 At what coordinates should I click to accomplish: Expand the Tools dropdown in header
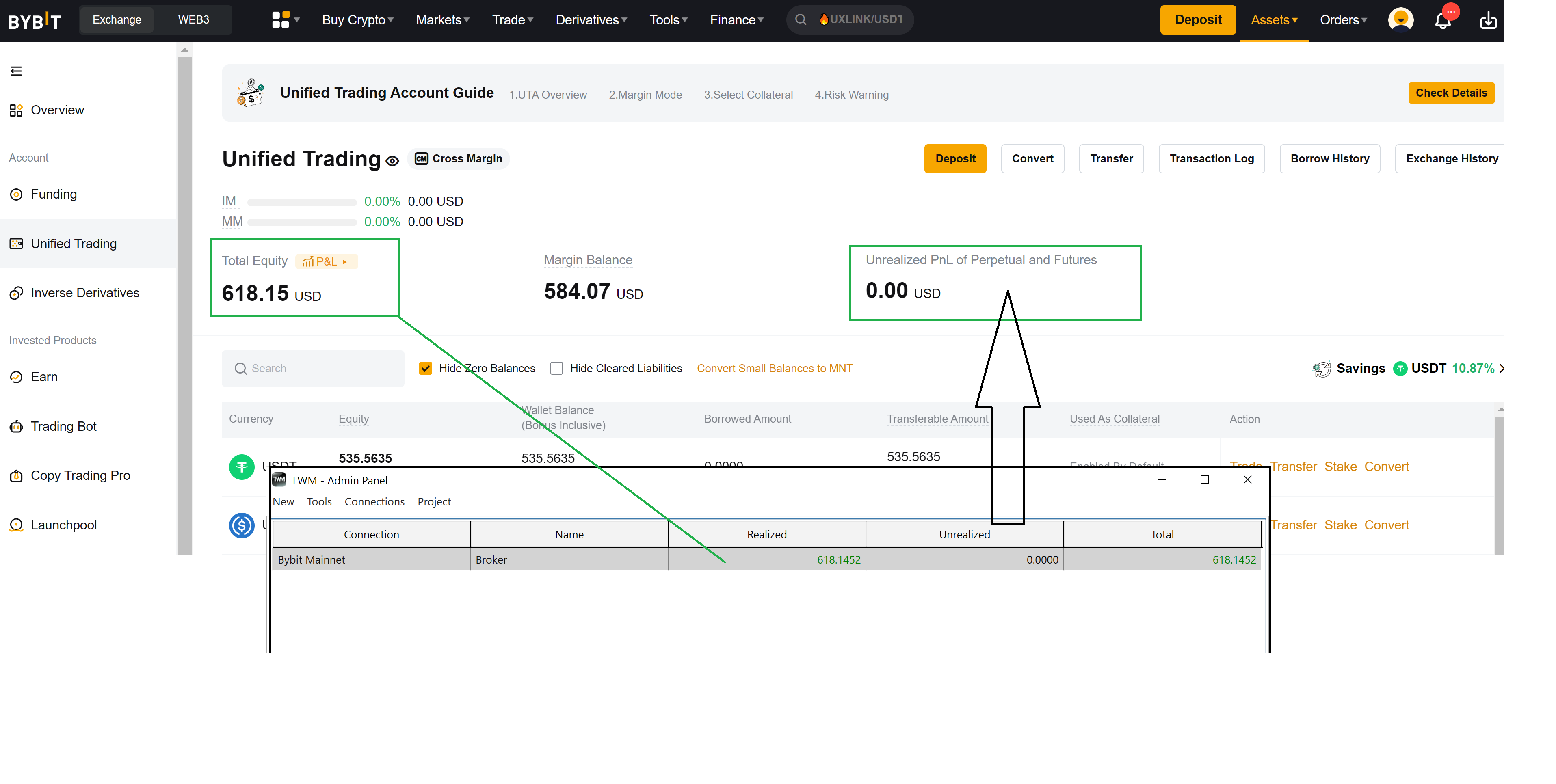point(669,20)
